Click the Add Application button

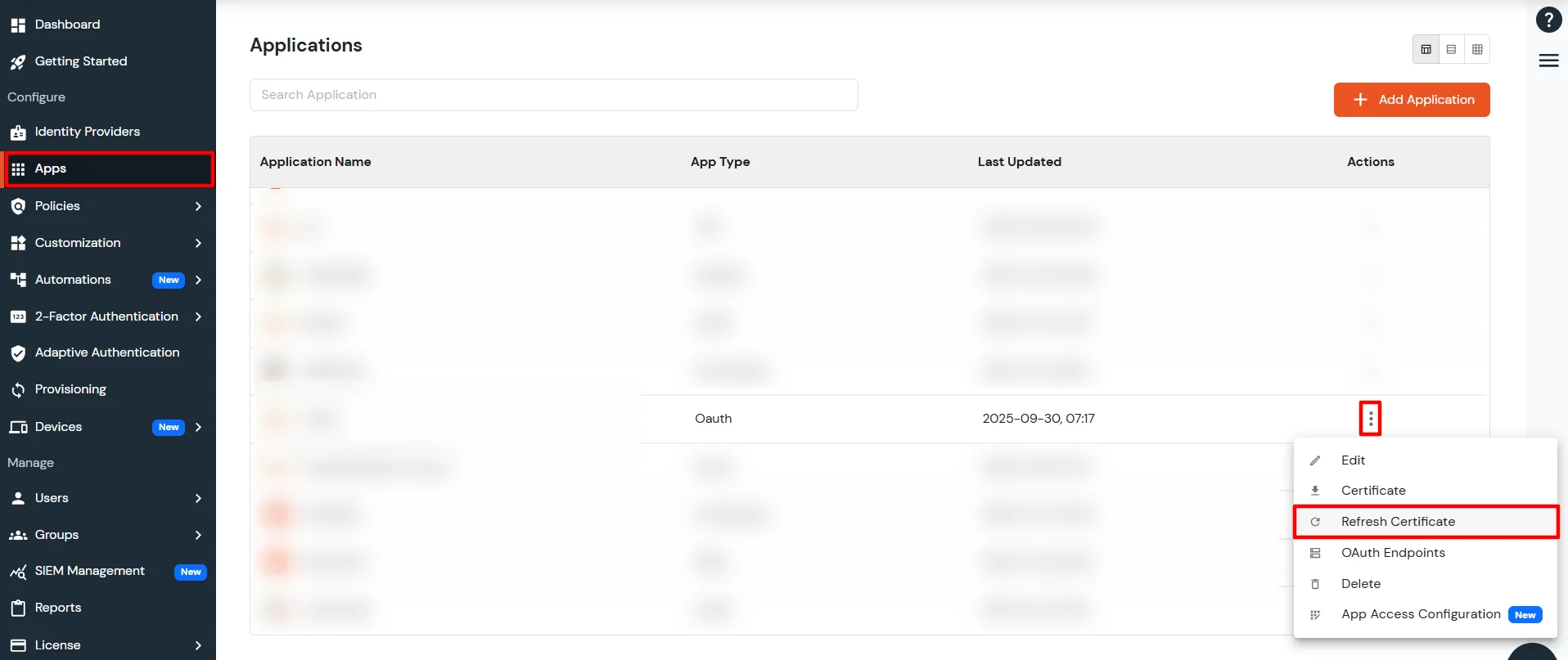point(1412,100)
